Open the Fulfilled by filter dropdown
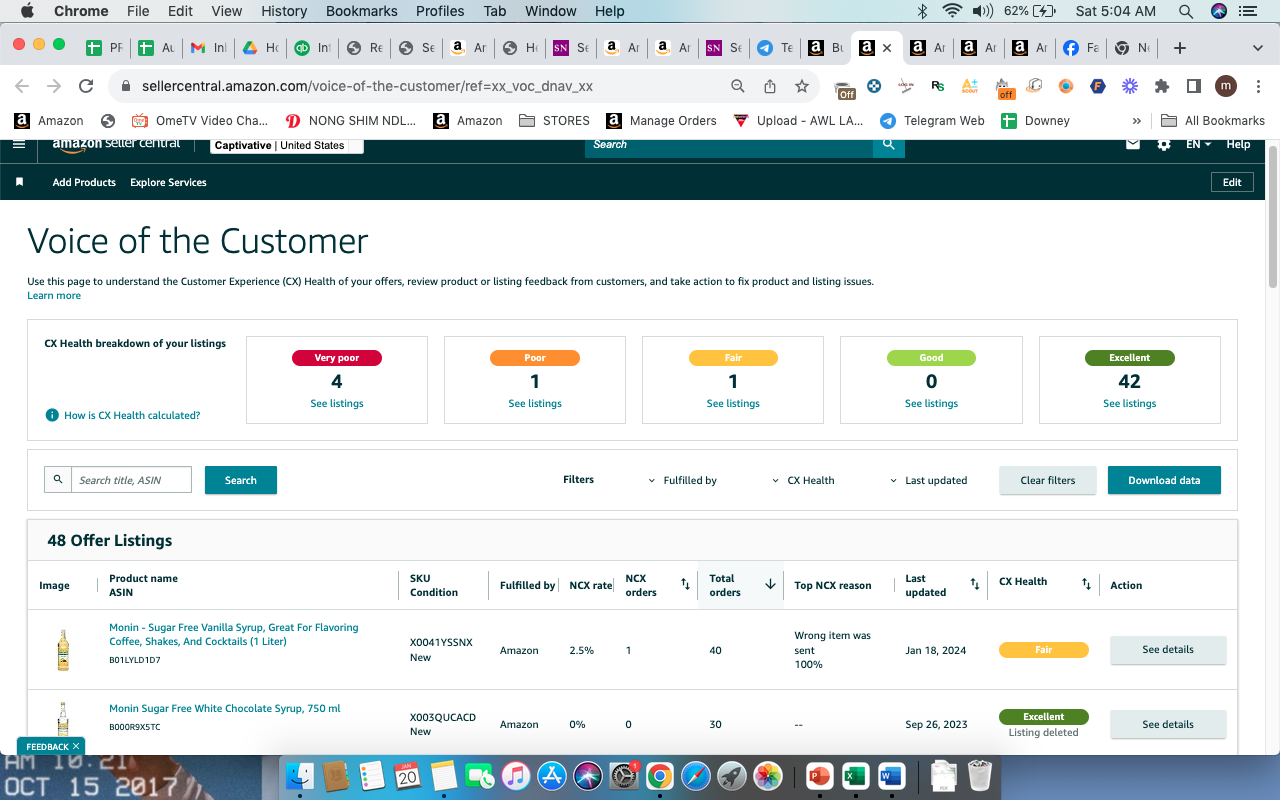 click(683, 480)
